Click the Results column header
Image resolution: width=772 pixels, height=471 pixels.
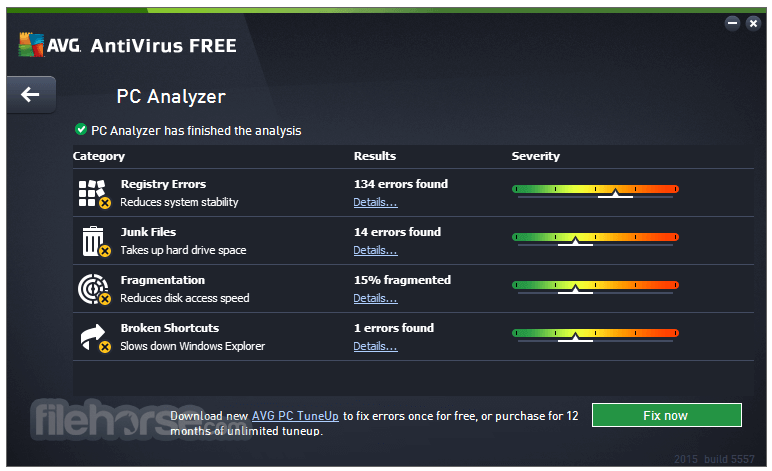click(375, 156)
